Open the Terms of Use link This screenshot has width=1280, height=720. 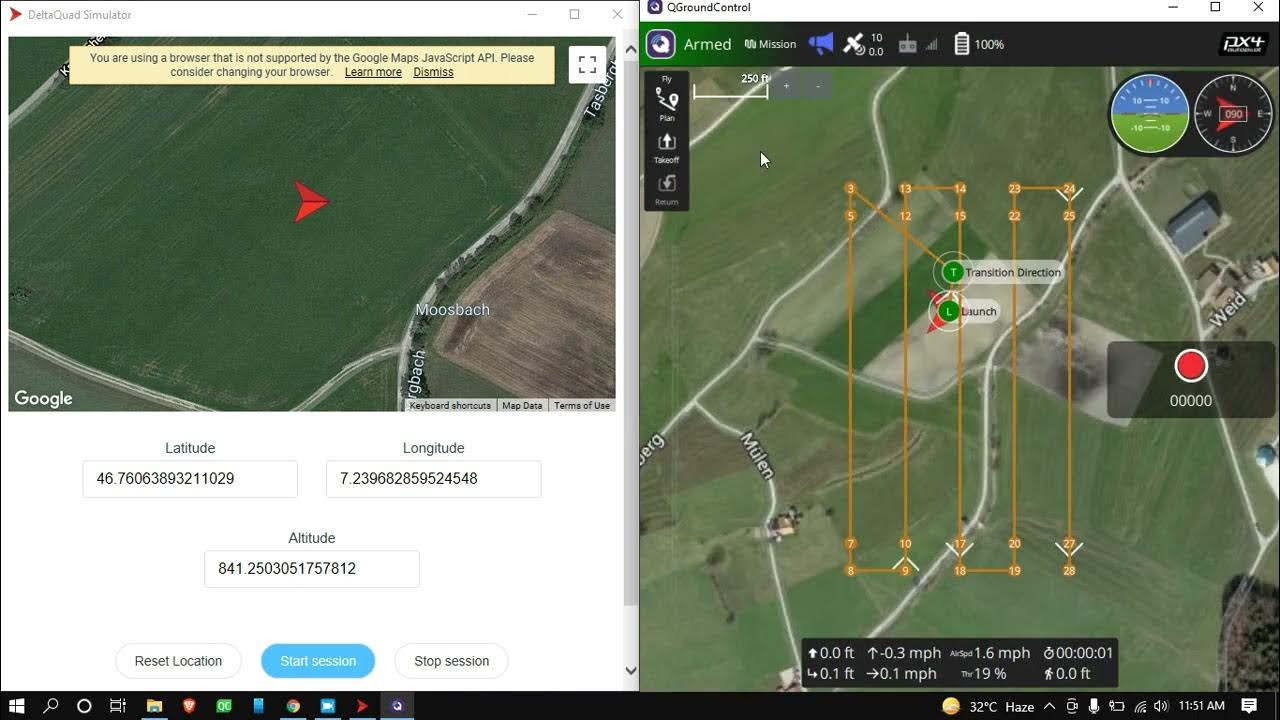(582, 406)
